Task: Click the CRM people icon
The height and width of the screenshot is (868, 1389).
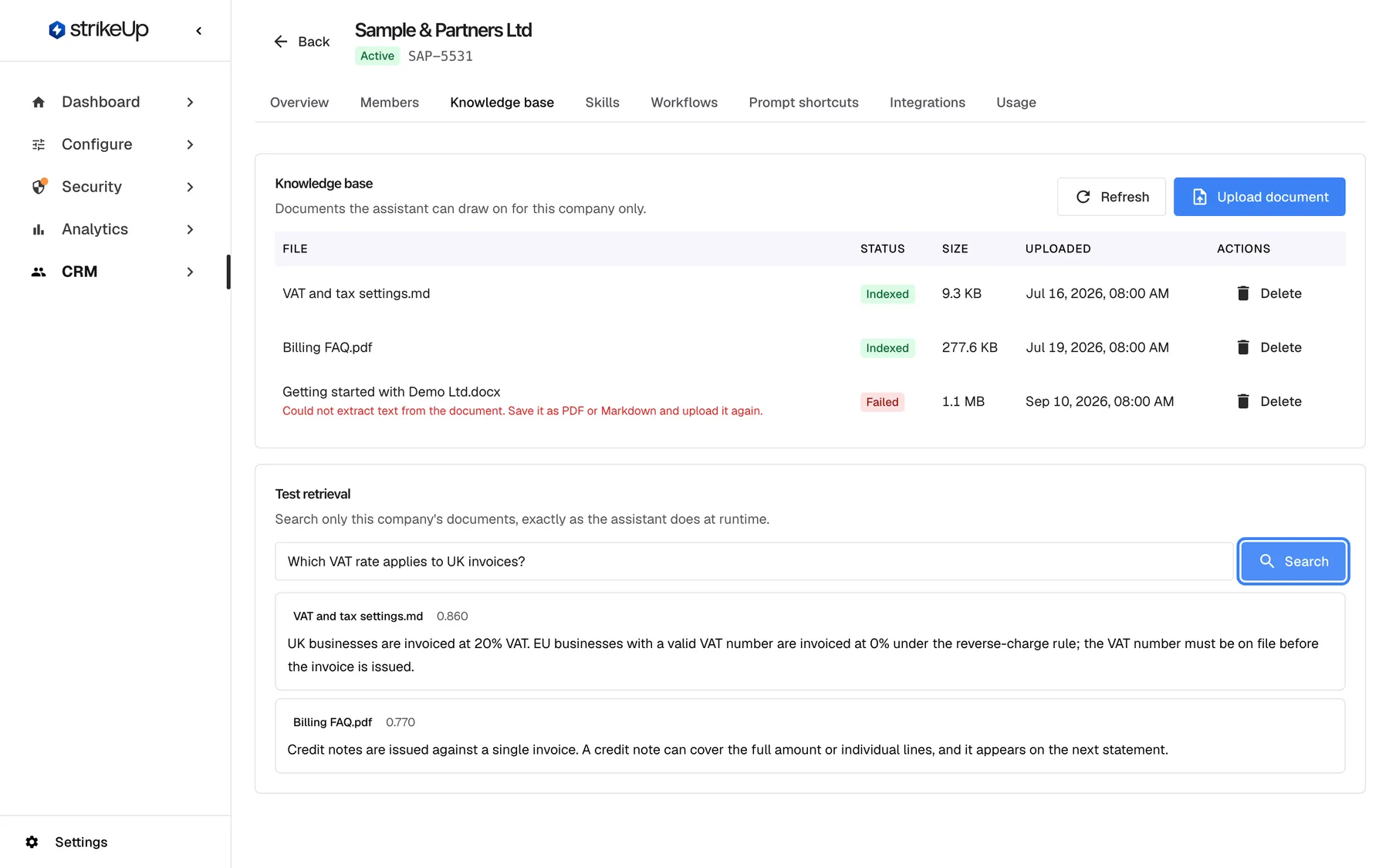Action: (x=39, y=272)
